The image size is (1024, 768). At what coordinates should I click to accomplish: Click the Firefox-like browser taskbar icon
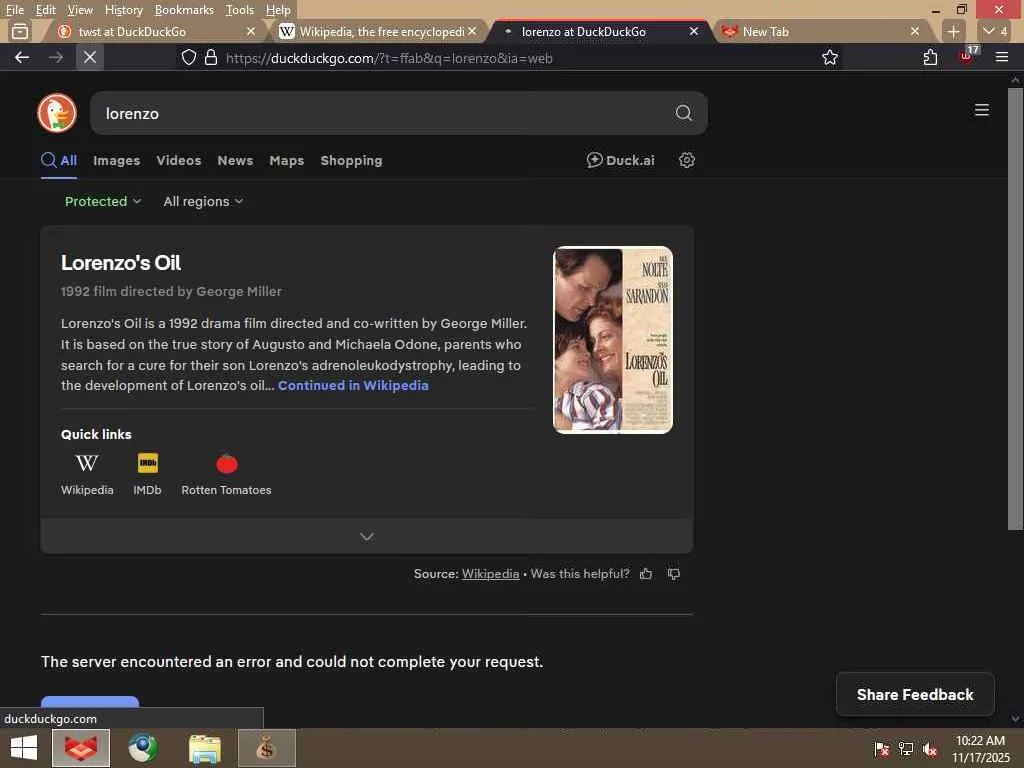coord(80,748)
